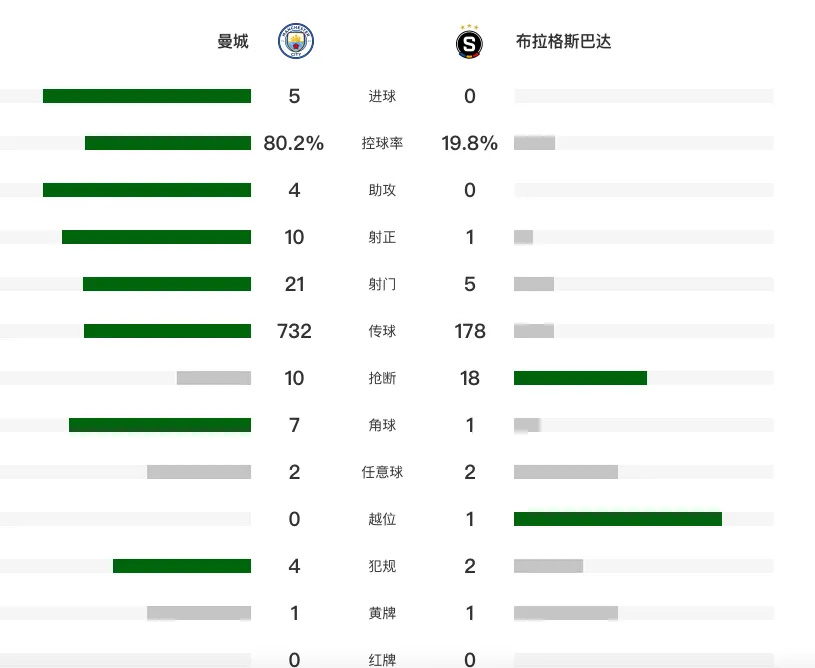The image size is (815, 668).
Task: Click the 732 passes value
Action: pyautogui.click(x=294, y=331)
